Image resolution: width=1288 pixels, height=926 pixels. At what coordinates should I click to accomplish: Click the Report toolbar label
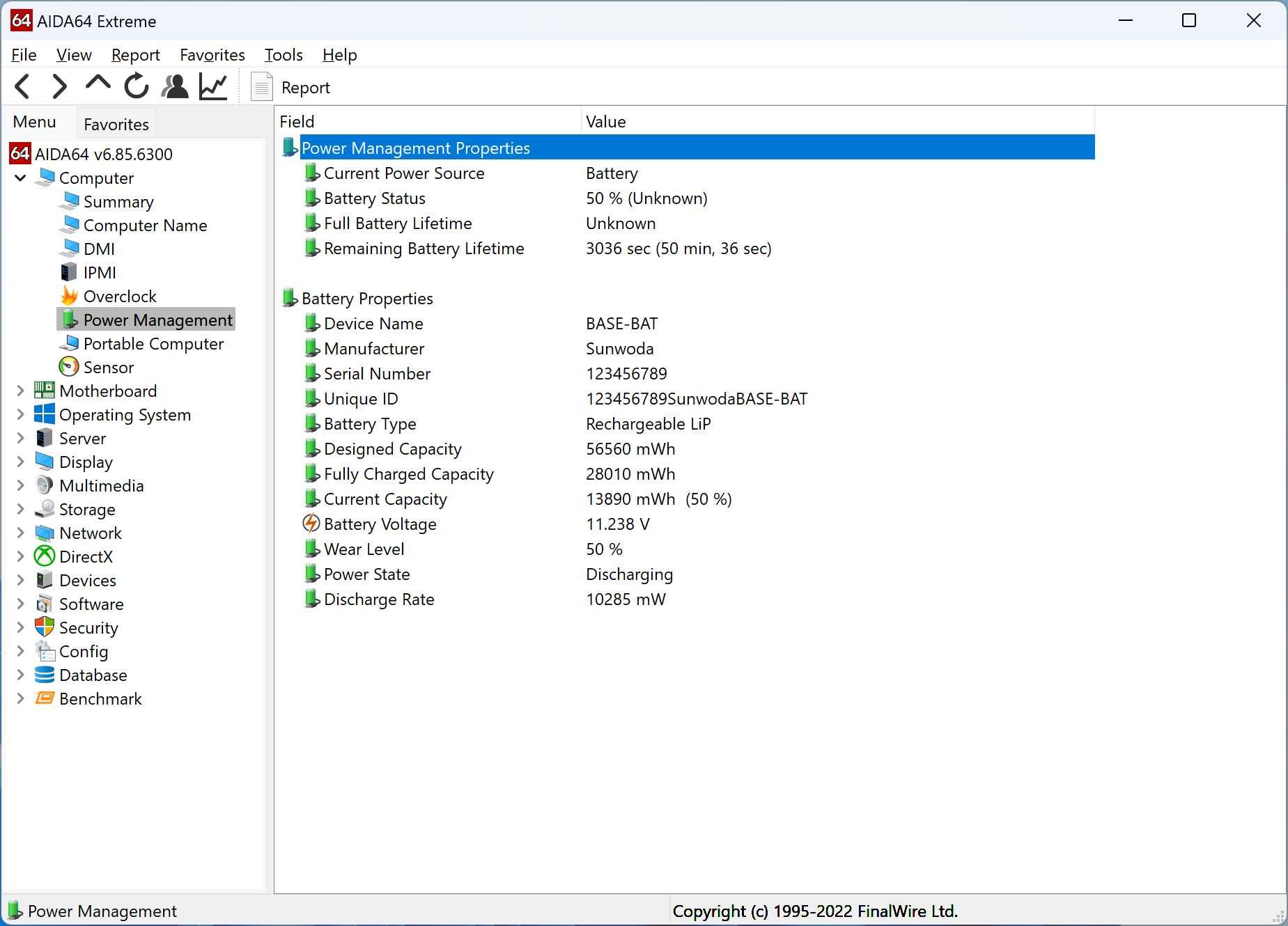[305, 88]
